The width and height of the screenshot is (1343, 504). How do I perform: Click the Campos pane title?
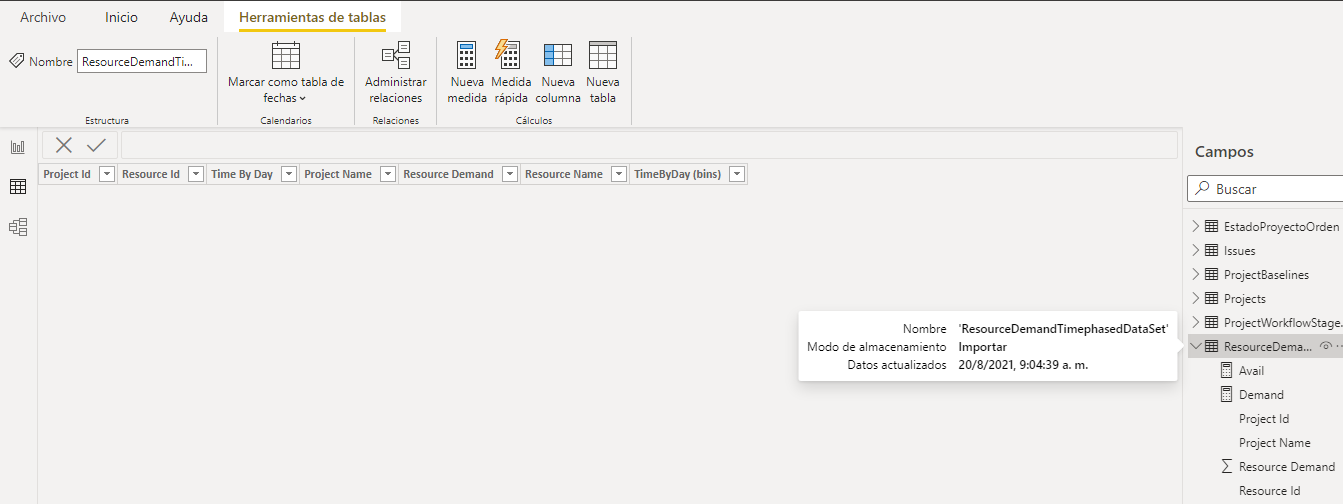(x=1225, y=152)
